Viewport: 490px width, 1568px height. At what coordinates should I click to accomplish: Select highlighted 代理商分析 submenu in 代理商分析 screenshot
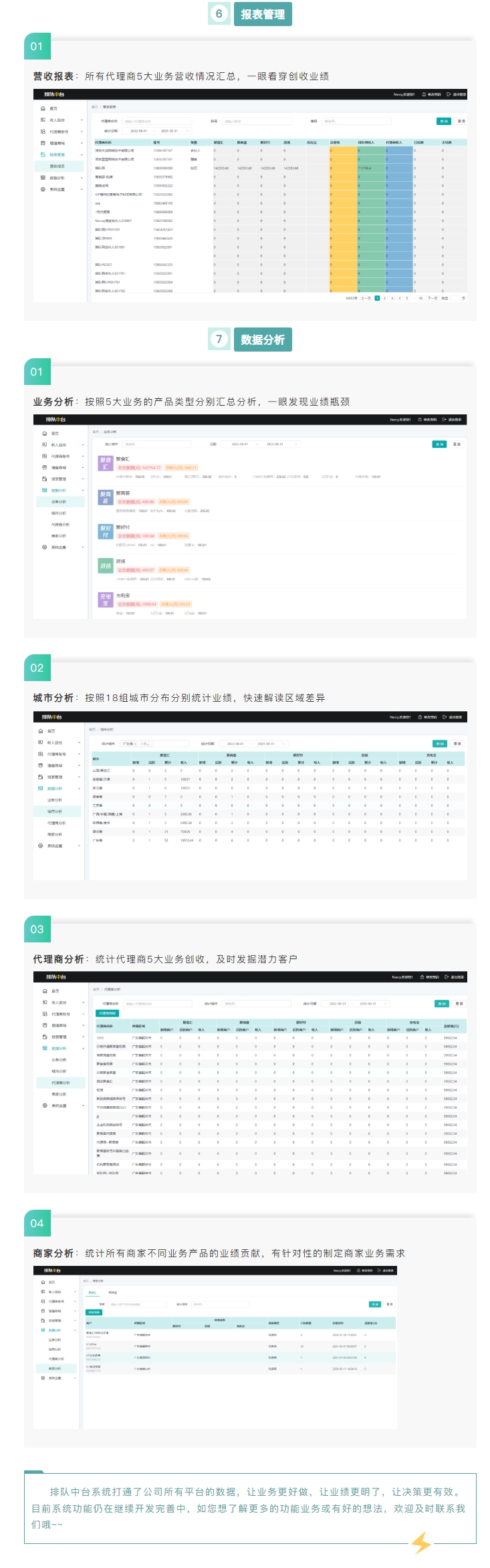click(x=61, y=1083)
